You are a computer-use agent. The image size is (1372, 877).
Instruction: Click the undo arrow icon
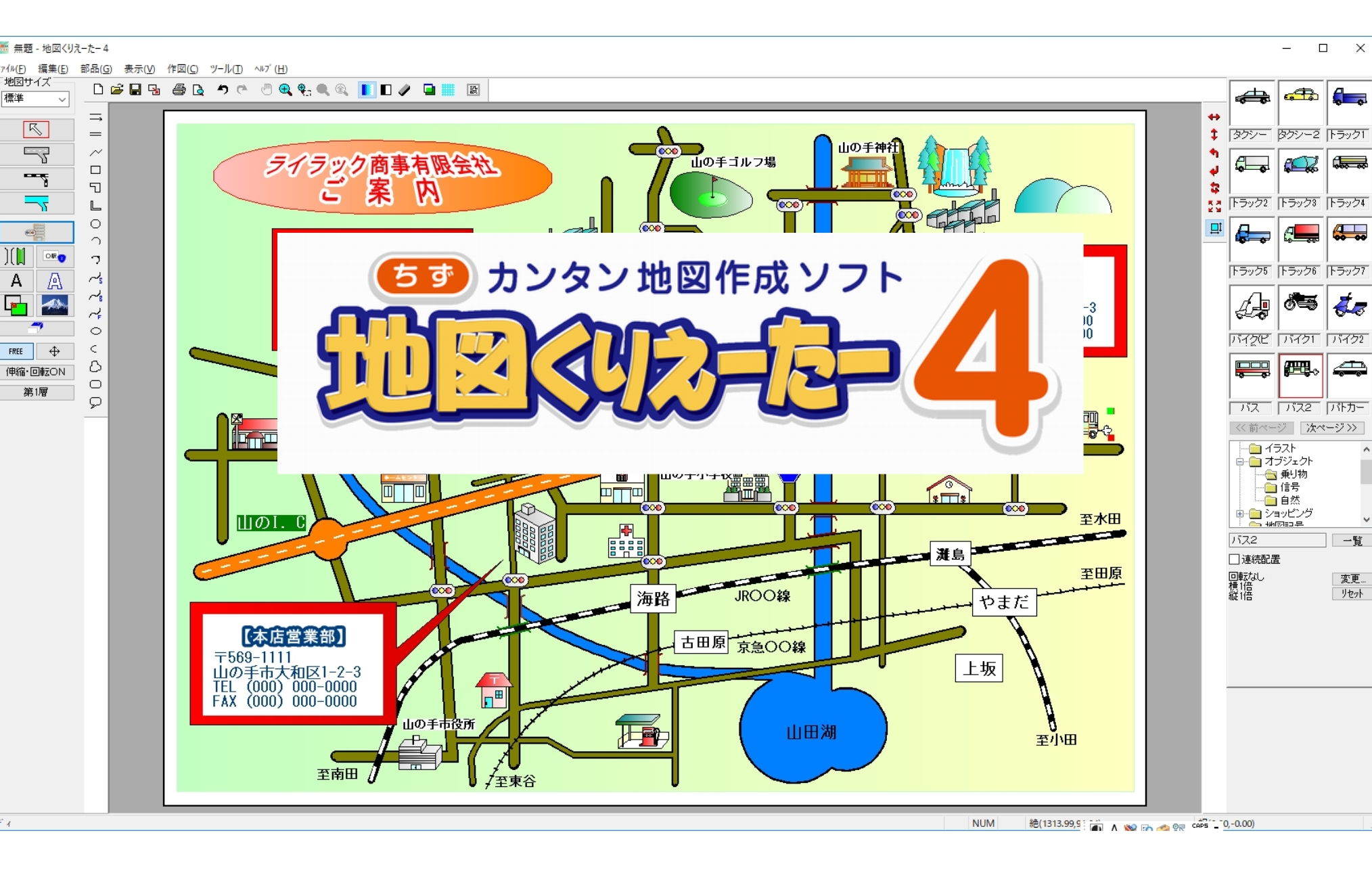point(223,89)
